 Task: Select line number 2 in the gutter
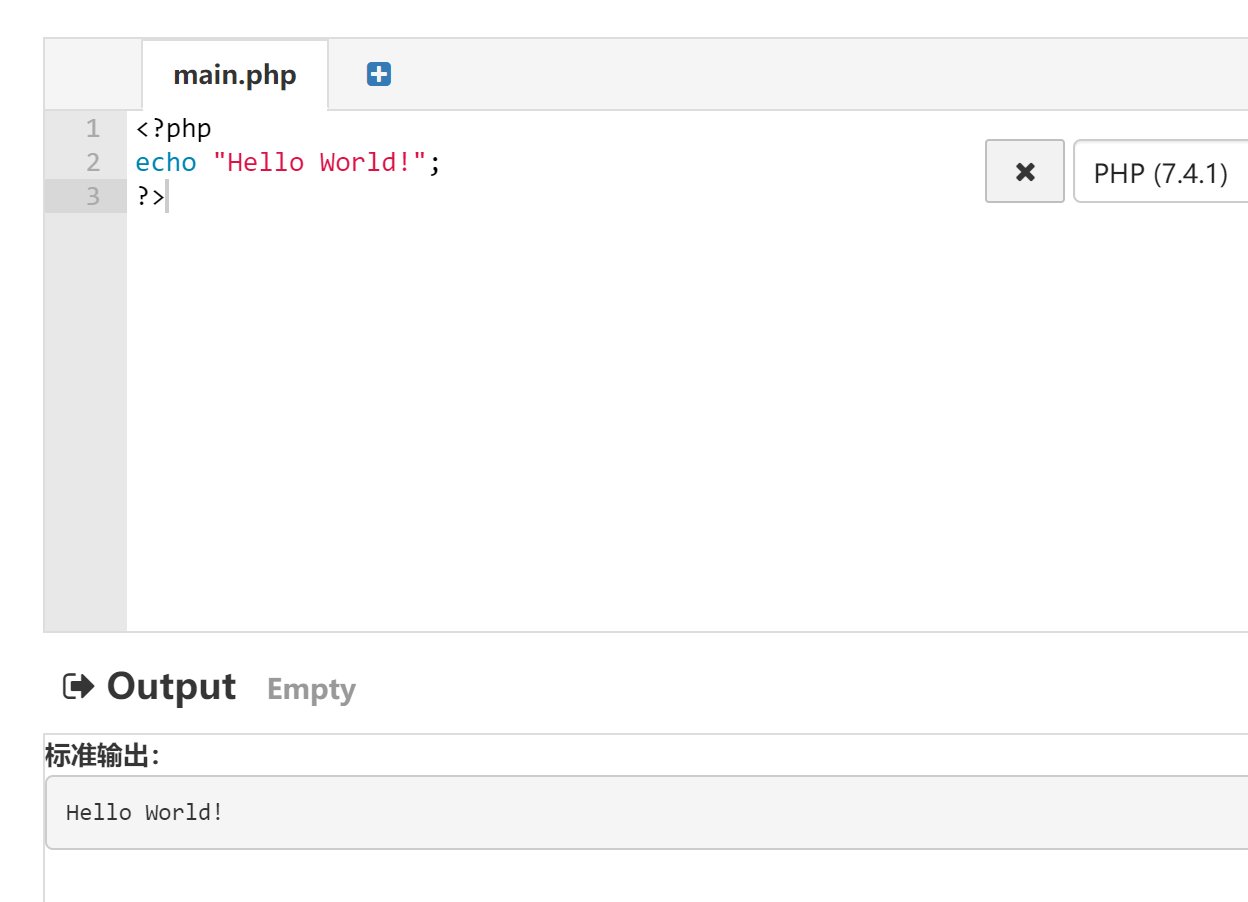click(93, 162)
